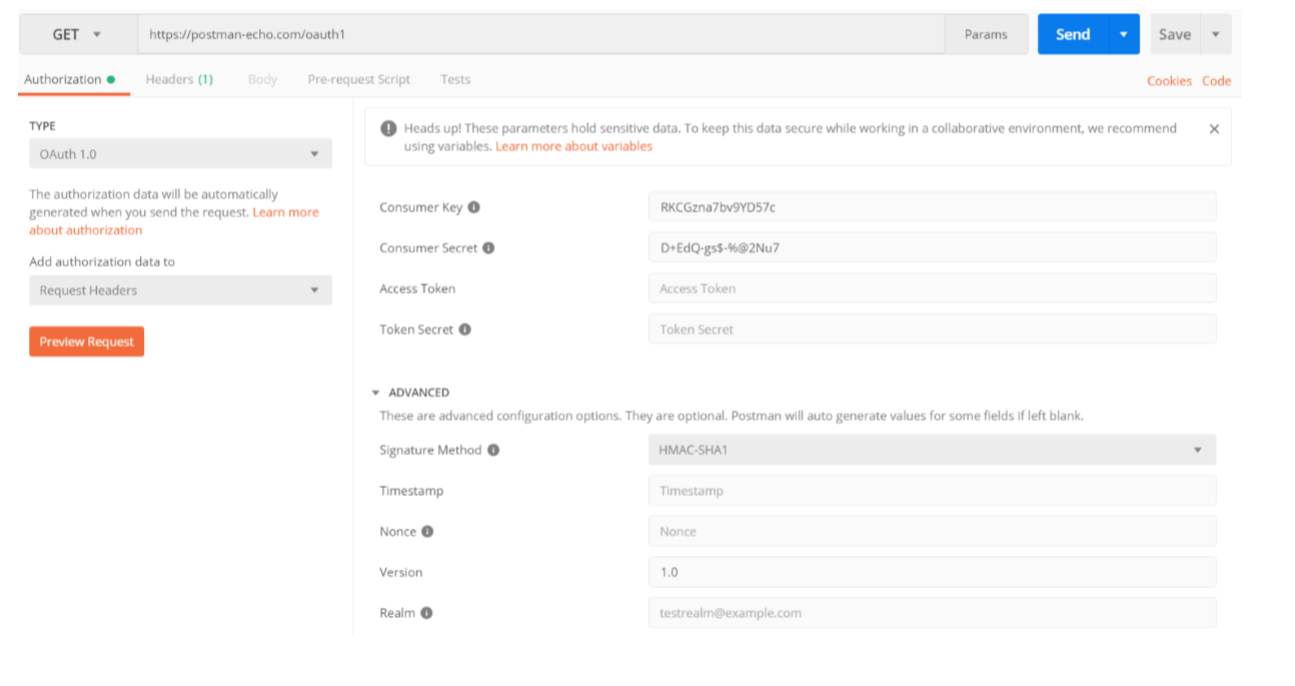This screenshot has height=686, width=1295.
Task: Open the Learn more about variables link
Action: click(574, 146)
